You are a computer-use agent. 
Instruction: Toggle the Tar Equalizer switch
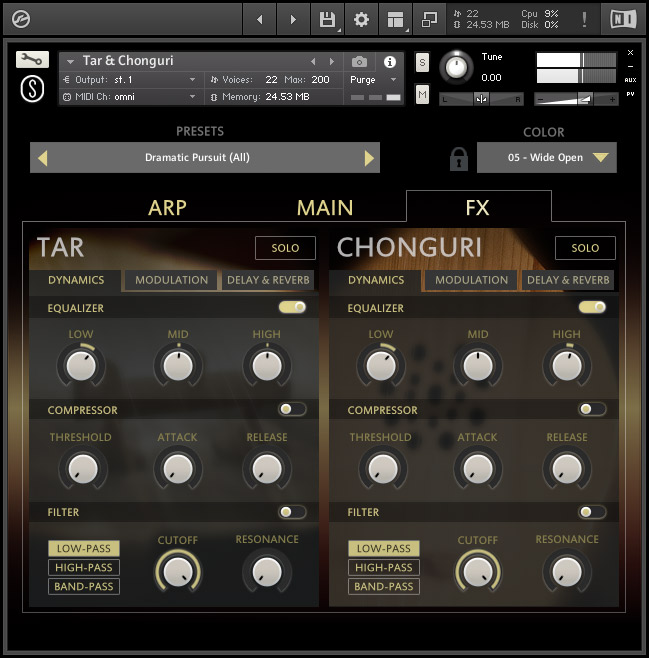(x=292, y=307)
